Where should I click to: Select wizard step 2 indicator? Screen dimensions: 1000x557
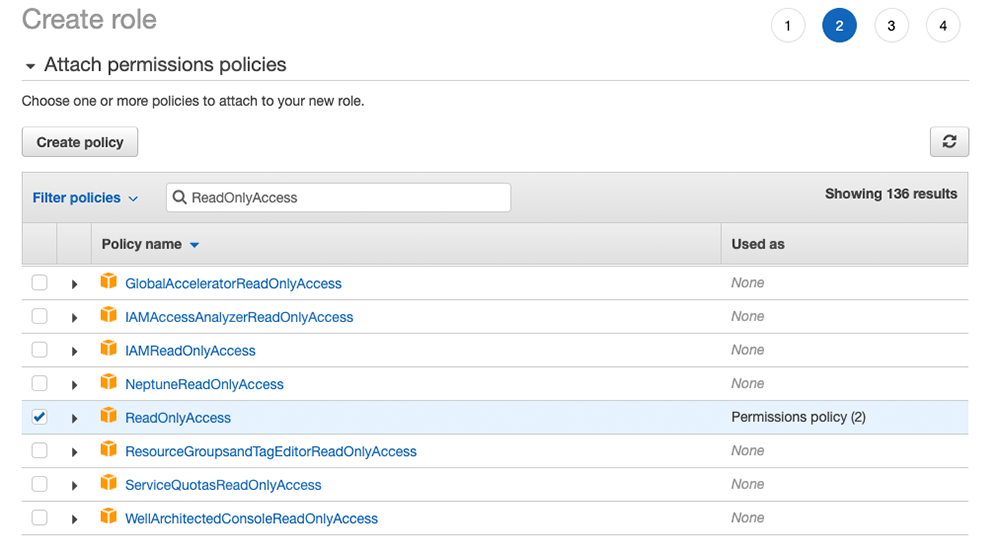pos(839,26)
